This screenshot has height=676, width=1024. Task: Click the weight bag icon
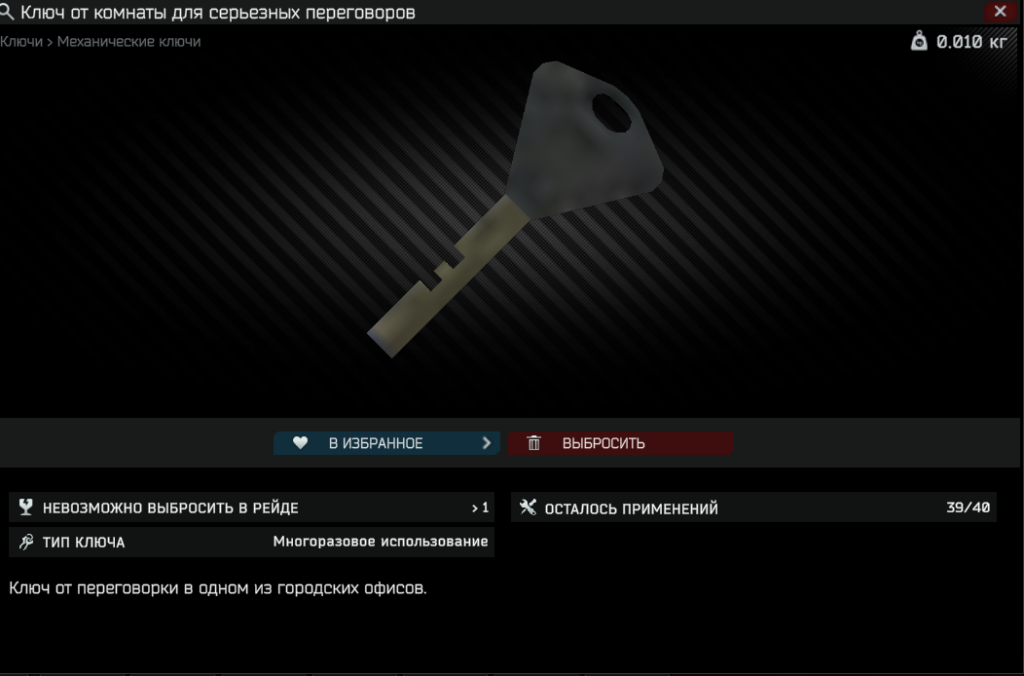[x=919, y=41]
